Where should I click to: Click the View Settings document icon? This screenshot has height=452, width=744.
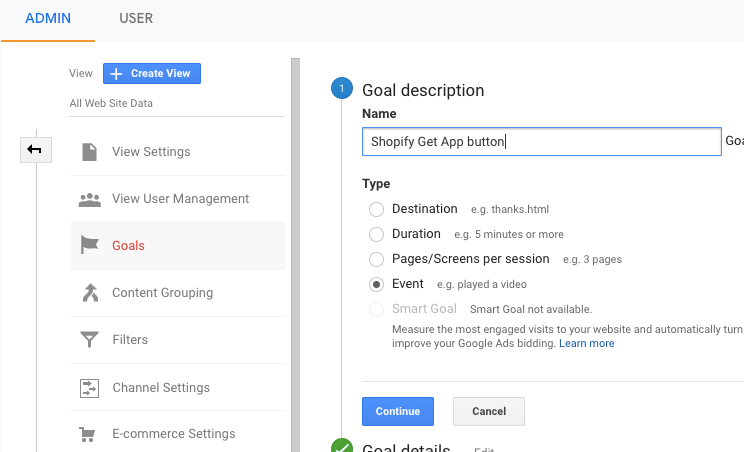(x=89, y=152)
